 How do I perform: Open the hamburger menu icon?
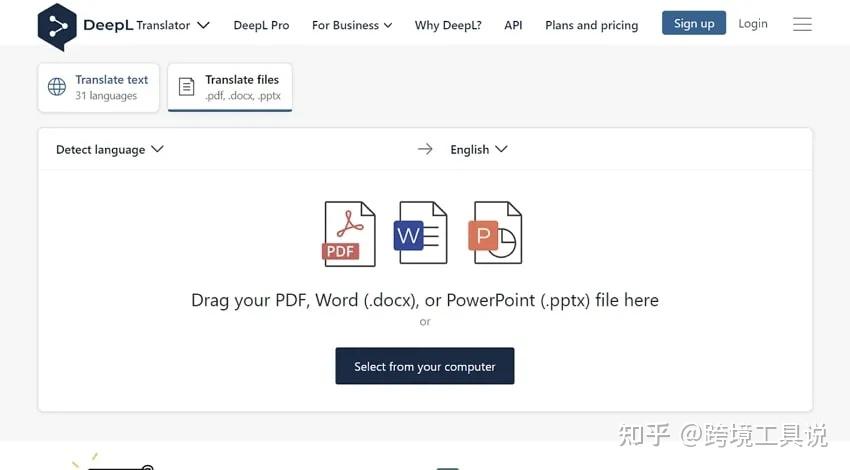(x=802, y=24)
